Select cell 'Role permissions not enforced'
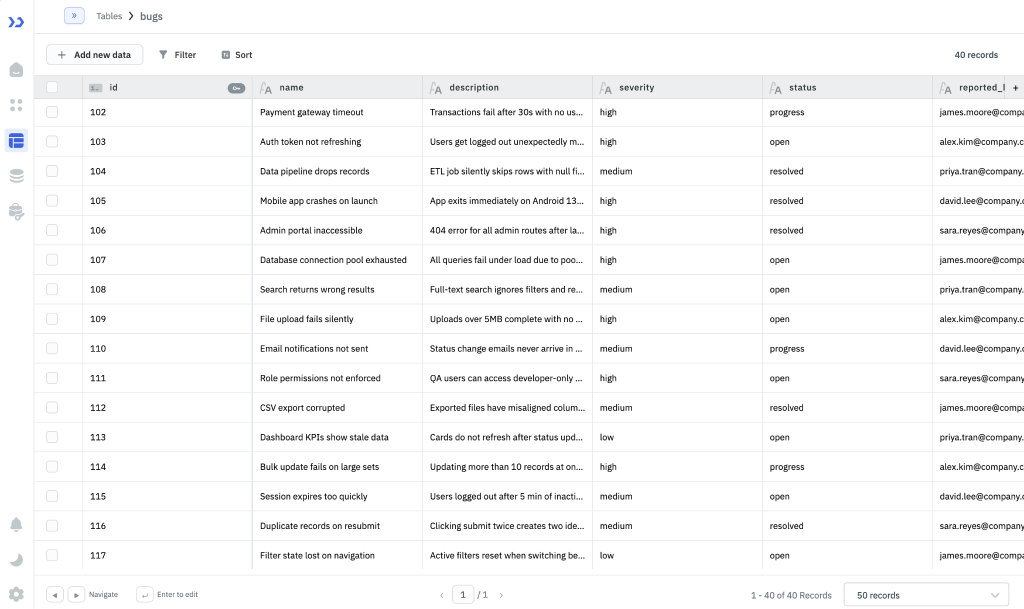 pos(337,378)
